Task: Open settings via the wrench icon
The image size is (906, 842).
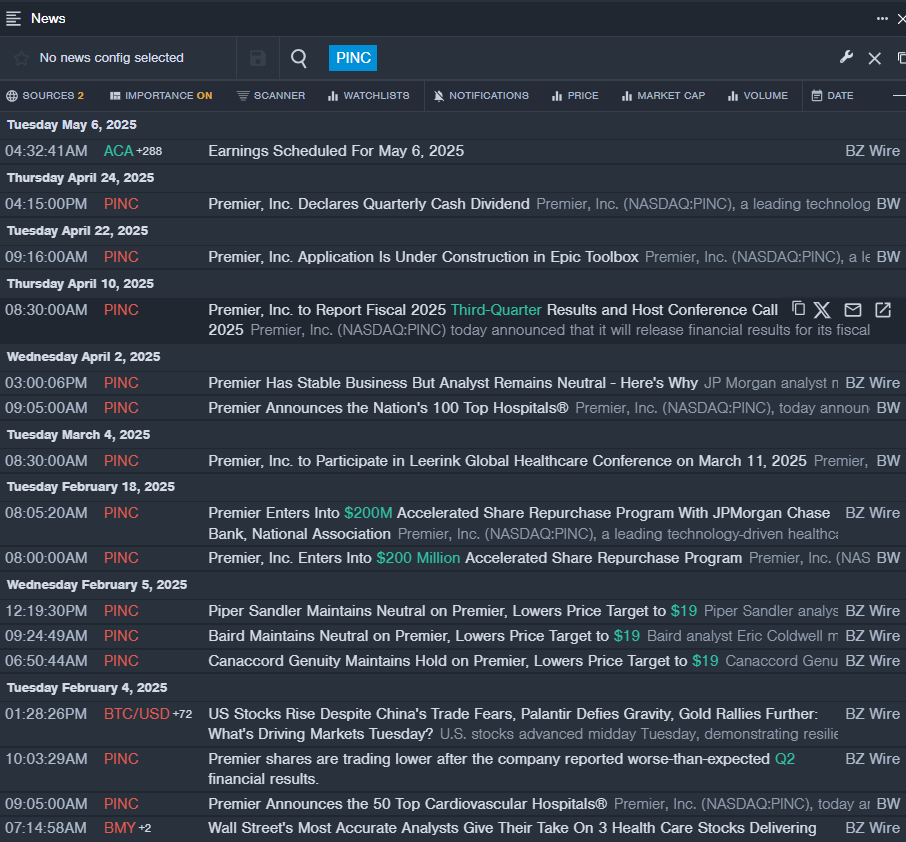Action: pos(846,57)
